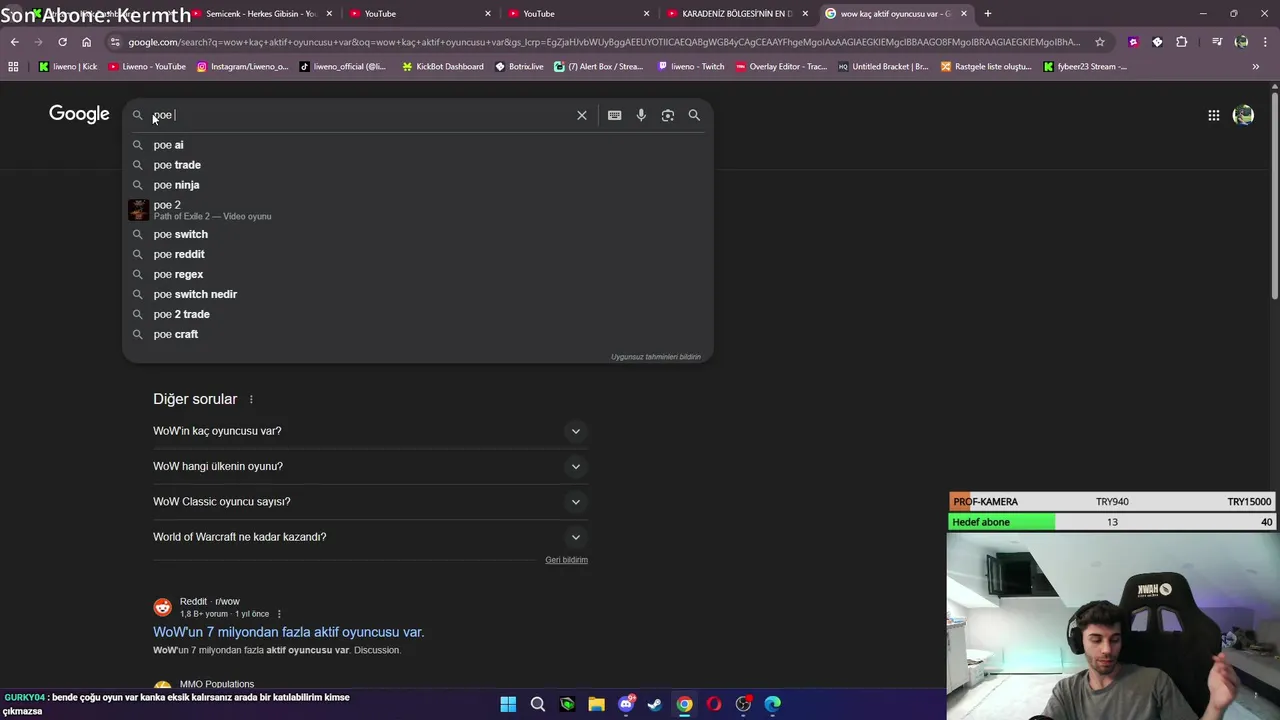Select the "poe ninja" suggestion

(418, 185)
